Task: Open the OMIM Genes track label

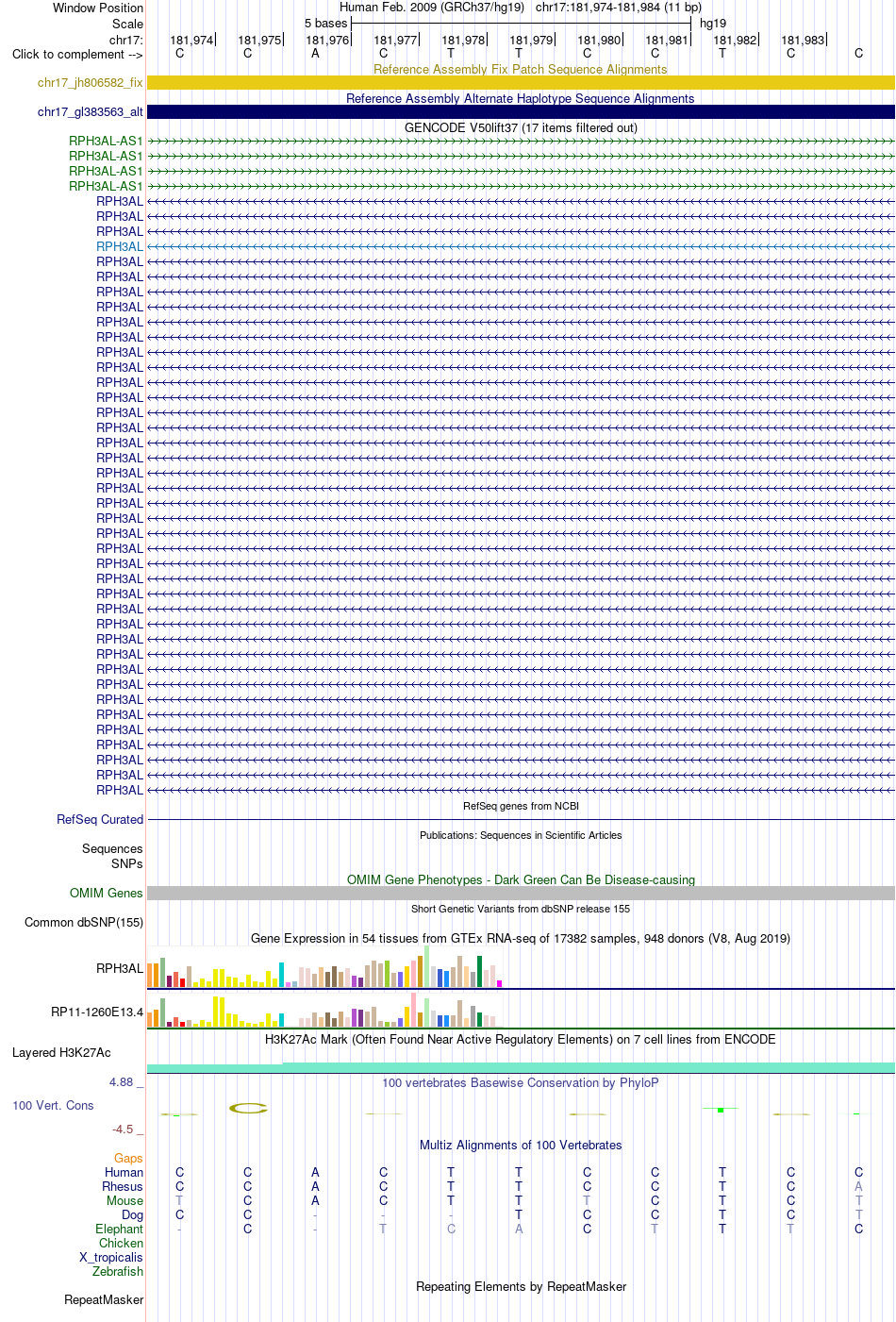Action: pyautogui.click(x=107, y=894)
